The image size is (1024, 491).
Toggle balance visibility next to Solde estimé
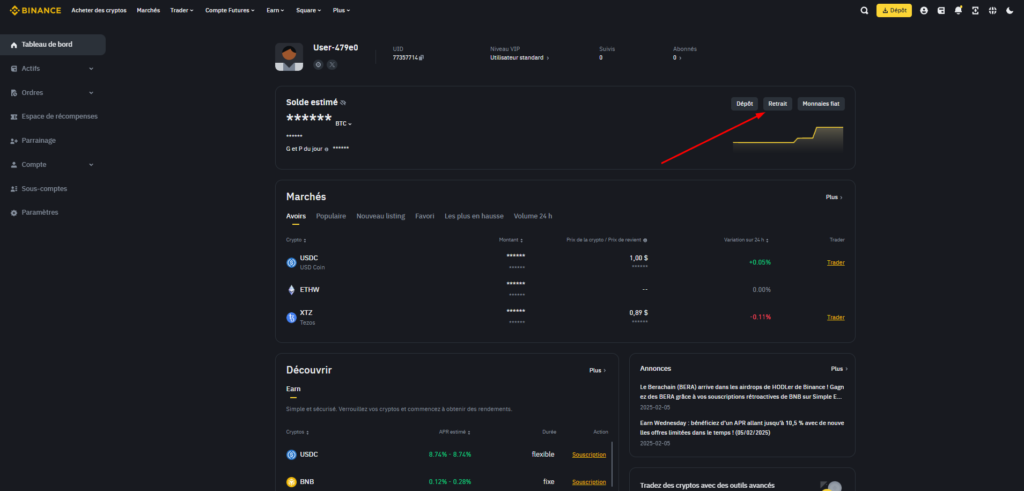coord(342,102)
